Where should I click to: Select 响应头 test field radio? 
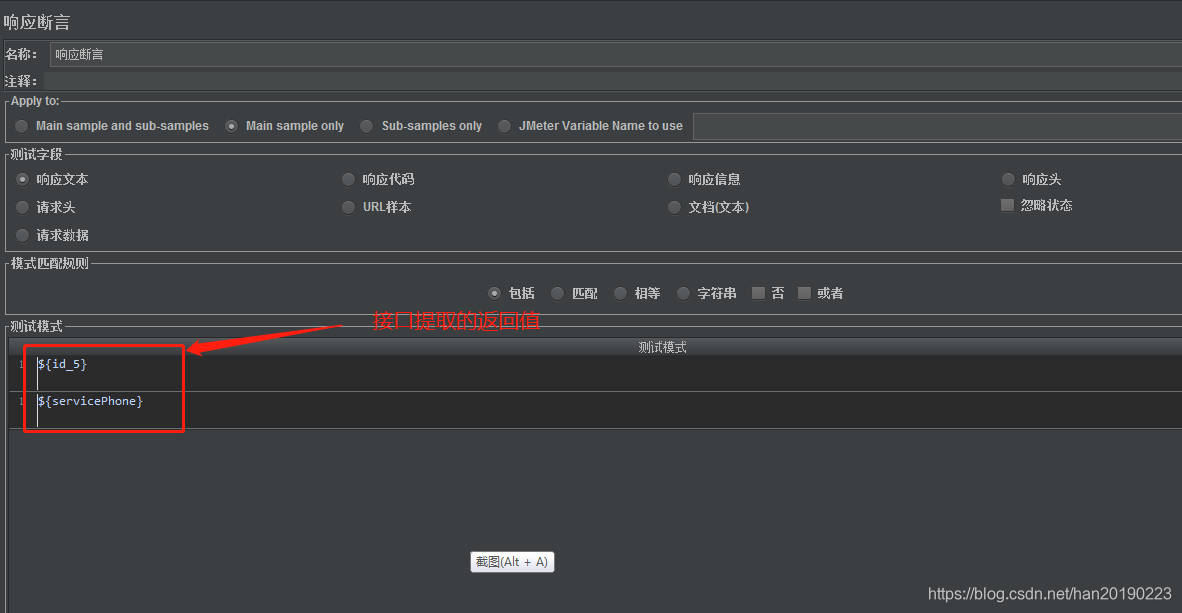coord(1009,179)
